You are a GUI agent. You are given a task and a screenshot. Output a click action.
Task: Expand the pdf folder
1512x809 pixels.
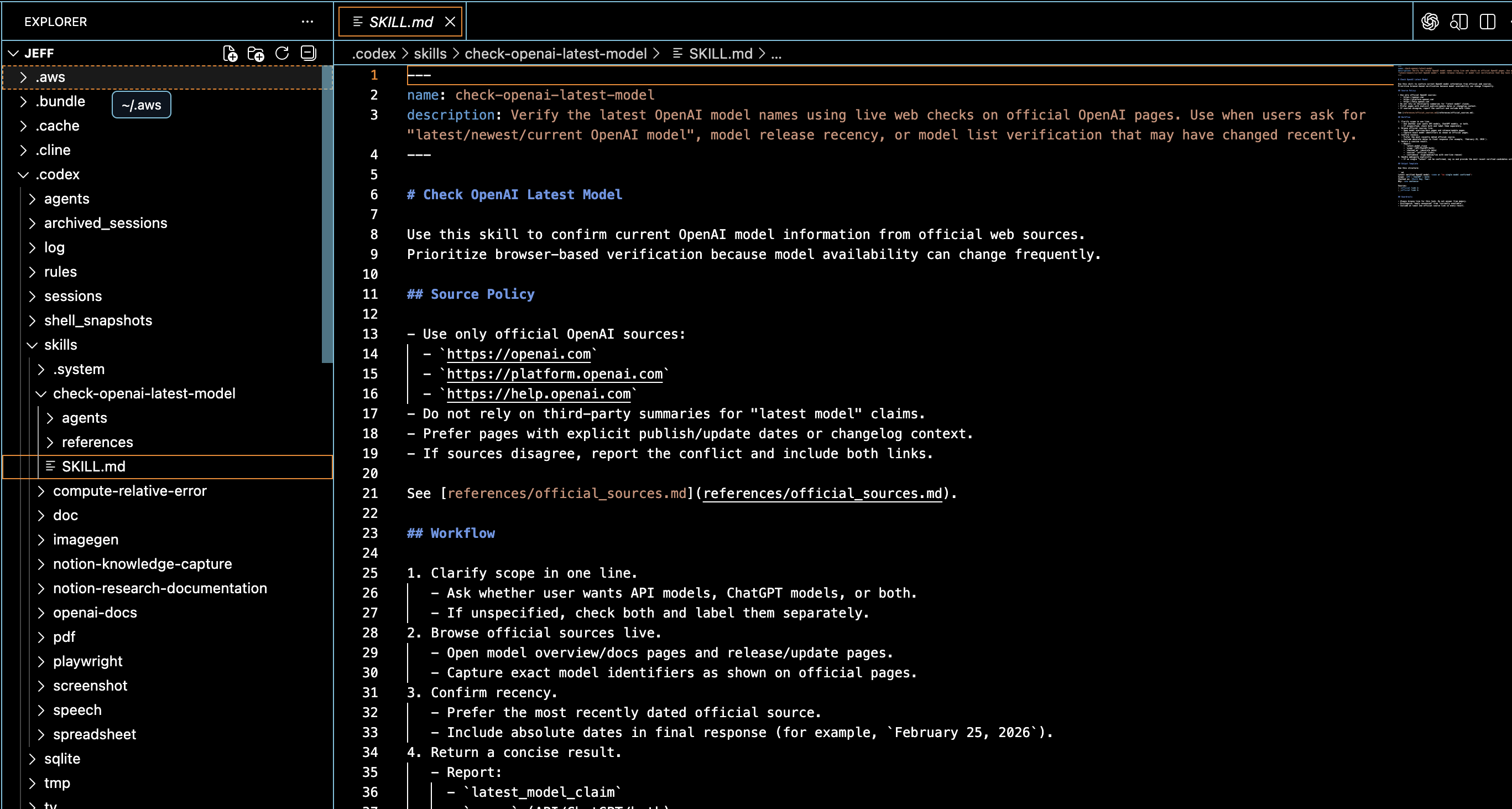pyautogui.click(x=168, y=637)
